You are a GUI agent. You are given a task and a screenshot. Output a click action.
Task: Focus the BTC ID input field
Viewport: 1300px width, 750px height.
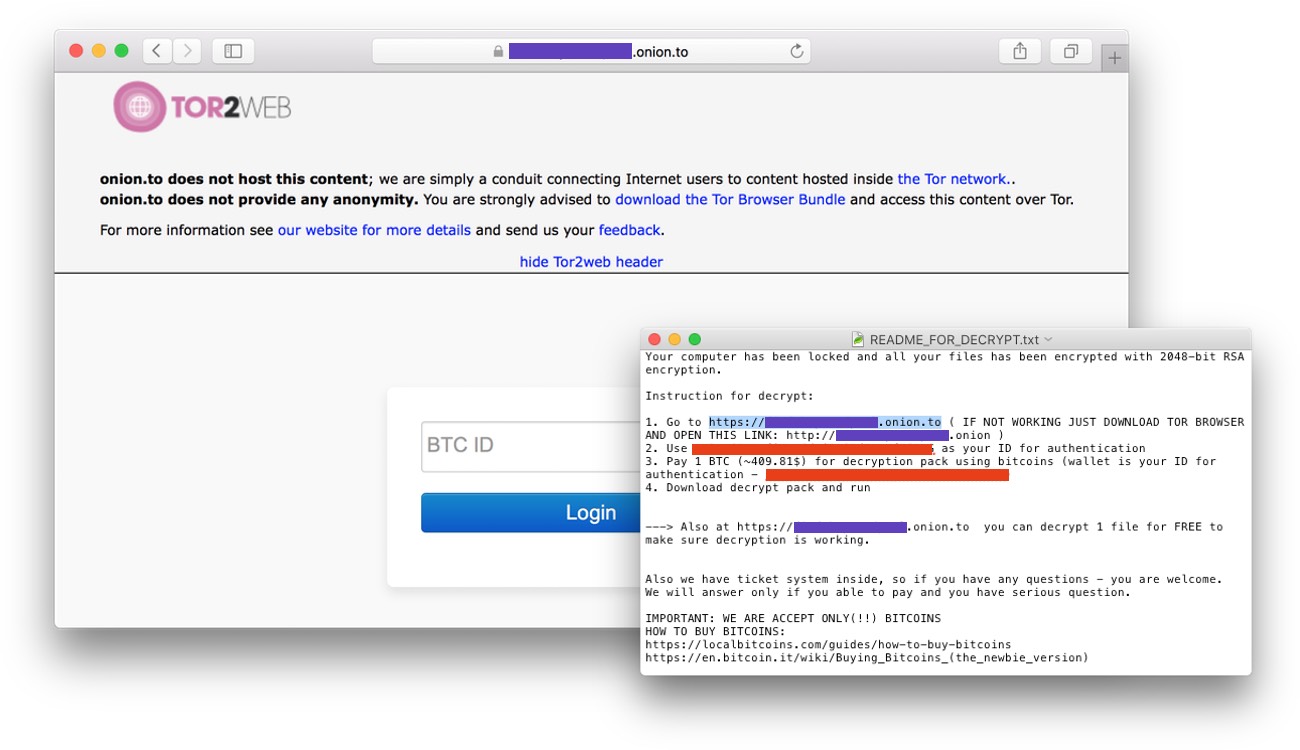click(531, 446)
